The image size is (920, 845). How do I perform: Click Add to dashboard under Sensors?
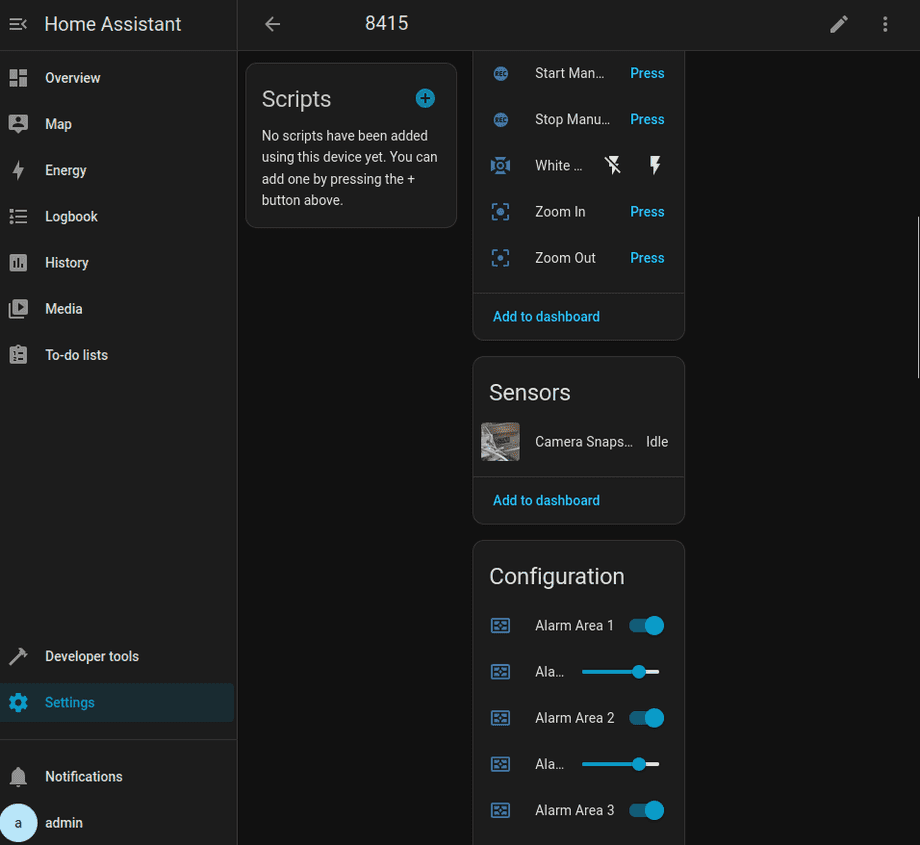pyautogui.click(x=546, y=500)
